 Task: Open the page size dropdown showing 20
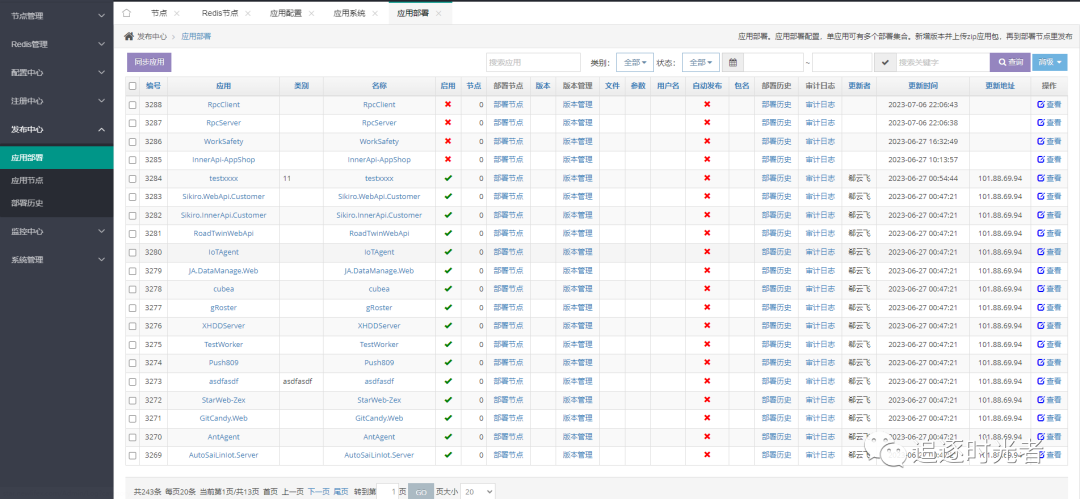[477, 491]
